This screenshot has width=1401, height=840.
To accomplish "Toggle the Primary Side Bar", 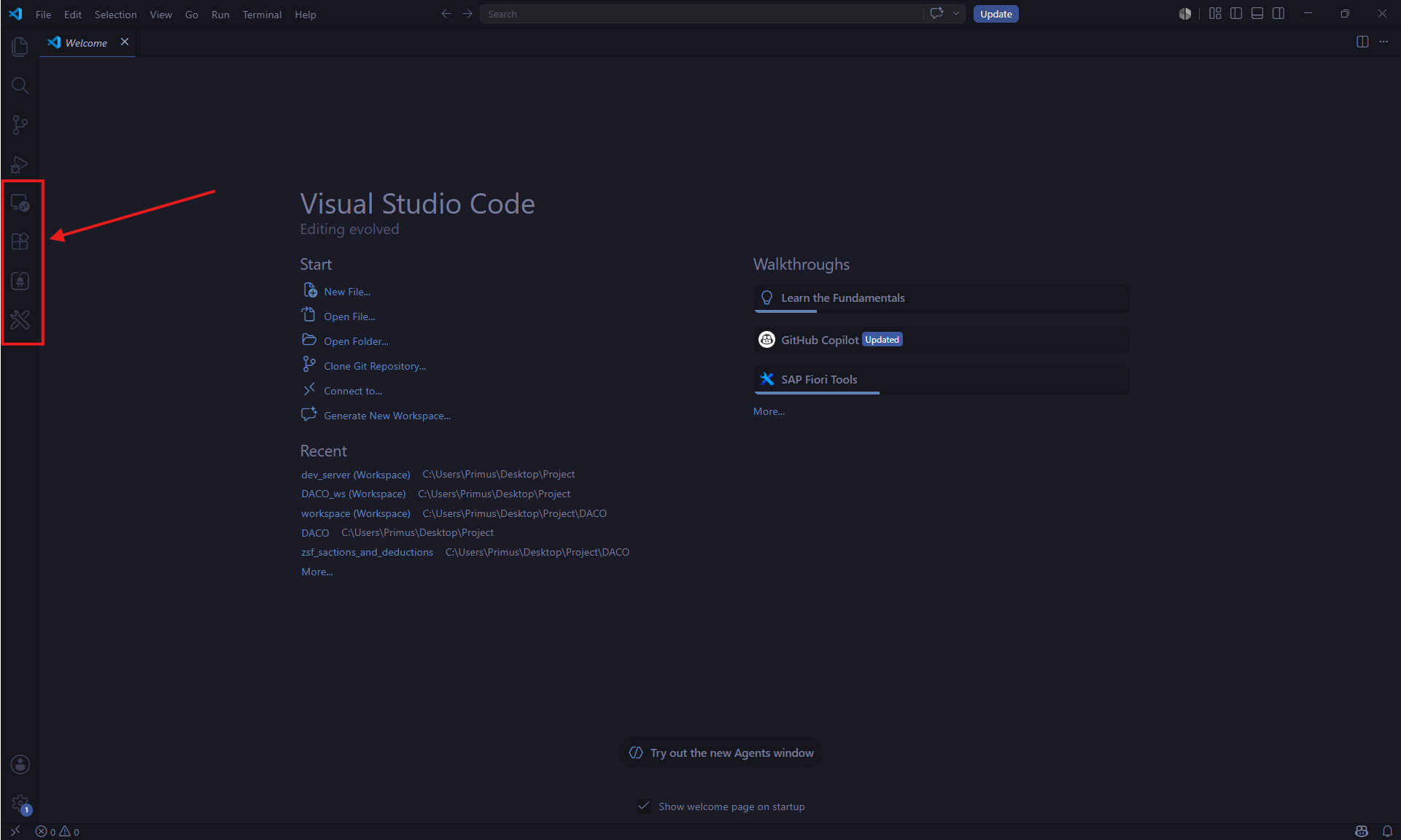I will [x=1235, y=13].
